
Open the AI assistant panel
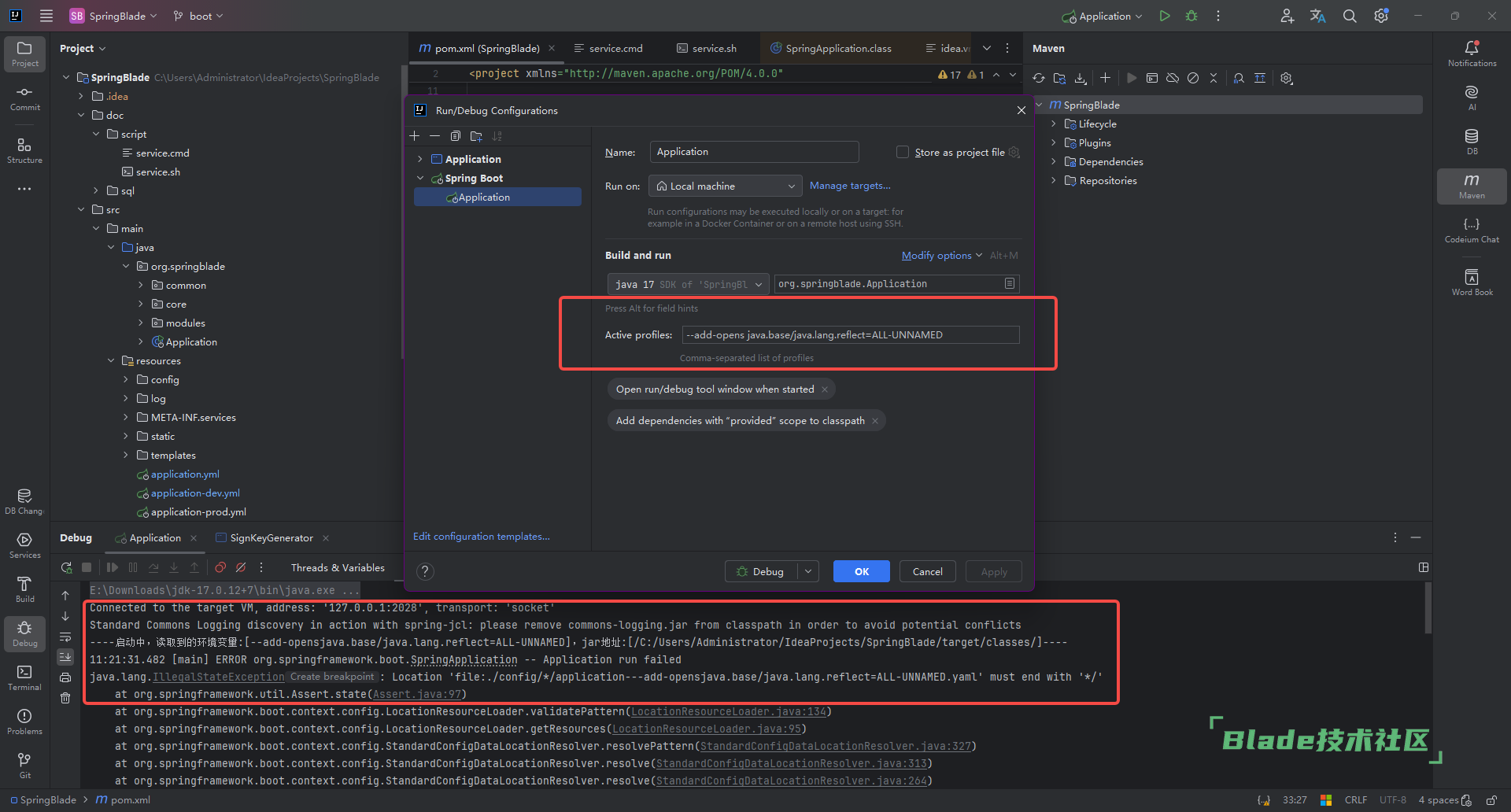coord(1472,98)
